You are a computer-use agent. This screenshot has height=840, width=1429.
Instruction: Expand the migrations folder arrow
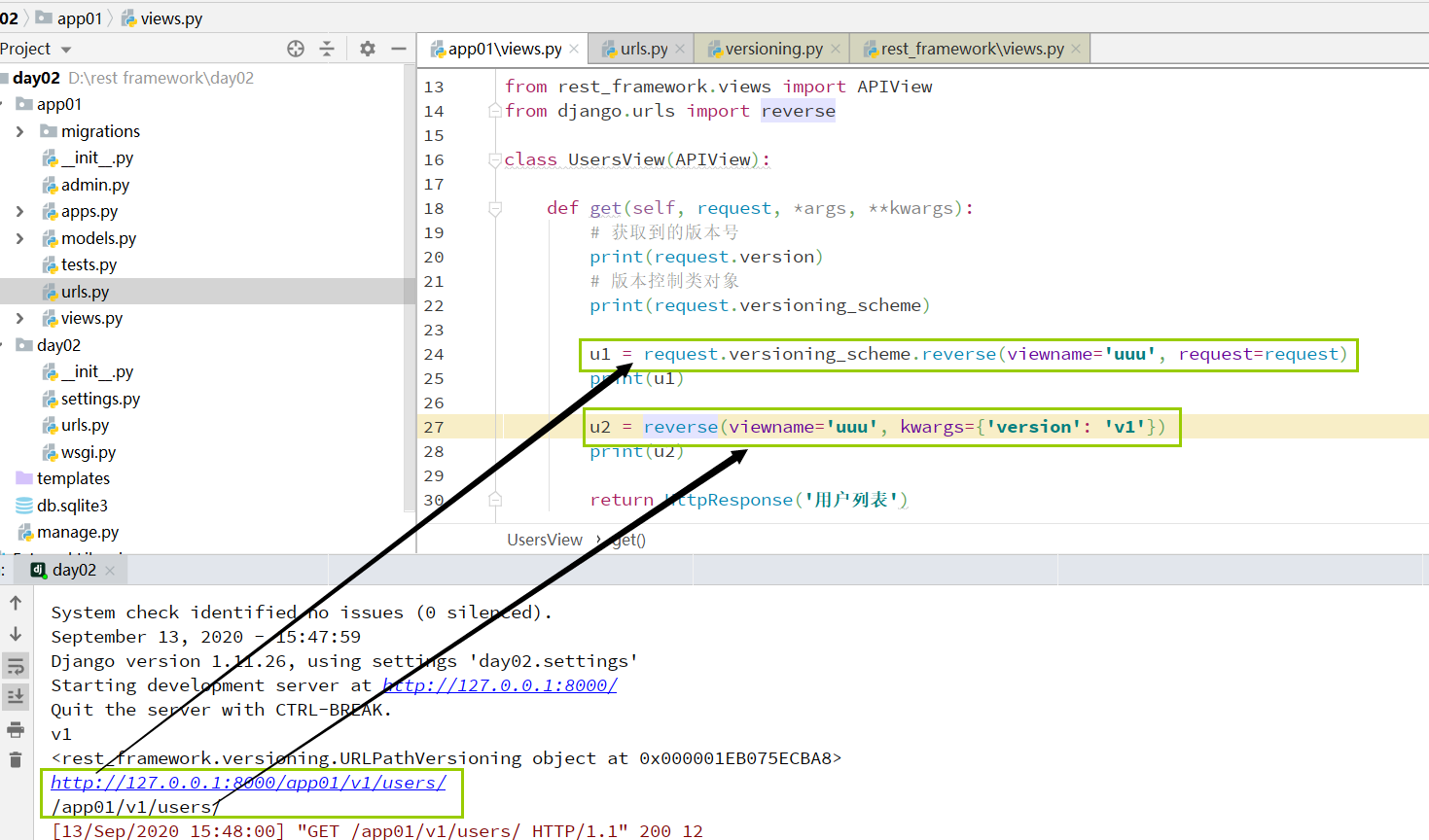point(19,131)
